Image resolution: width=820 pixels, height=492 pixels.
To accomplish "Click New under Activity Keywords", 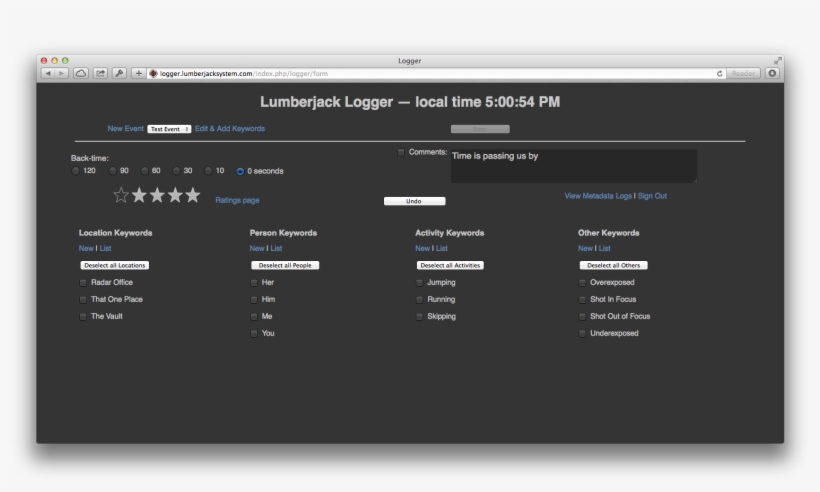I will point(423,248).
